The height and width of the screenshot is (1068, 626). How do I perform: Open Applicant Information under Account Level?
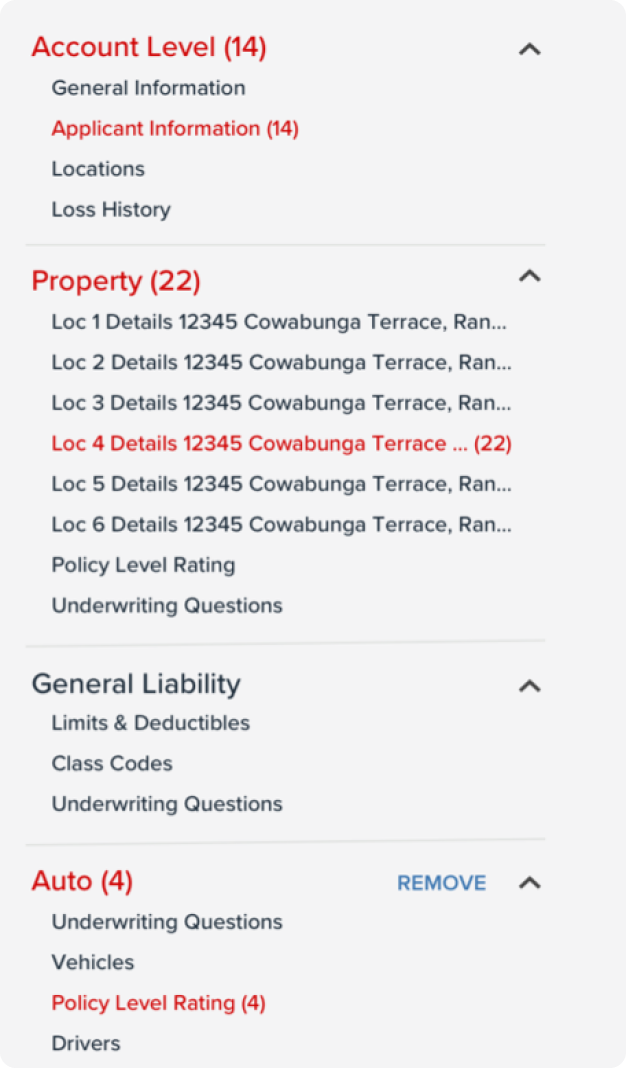175,128
